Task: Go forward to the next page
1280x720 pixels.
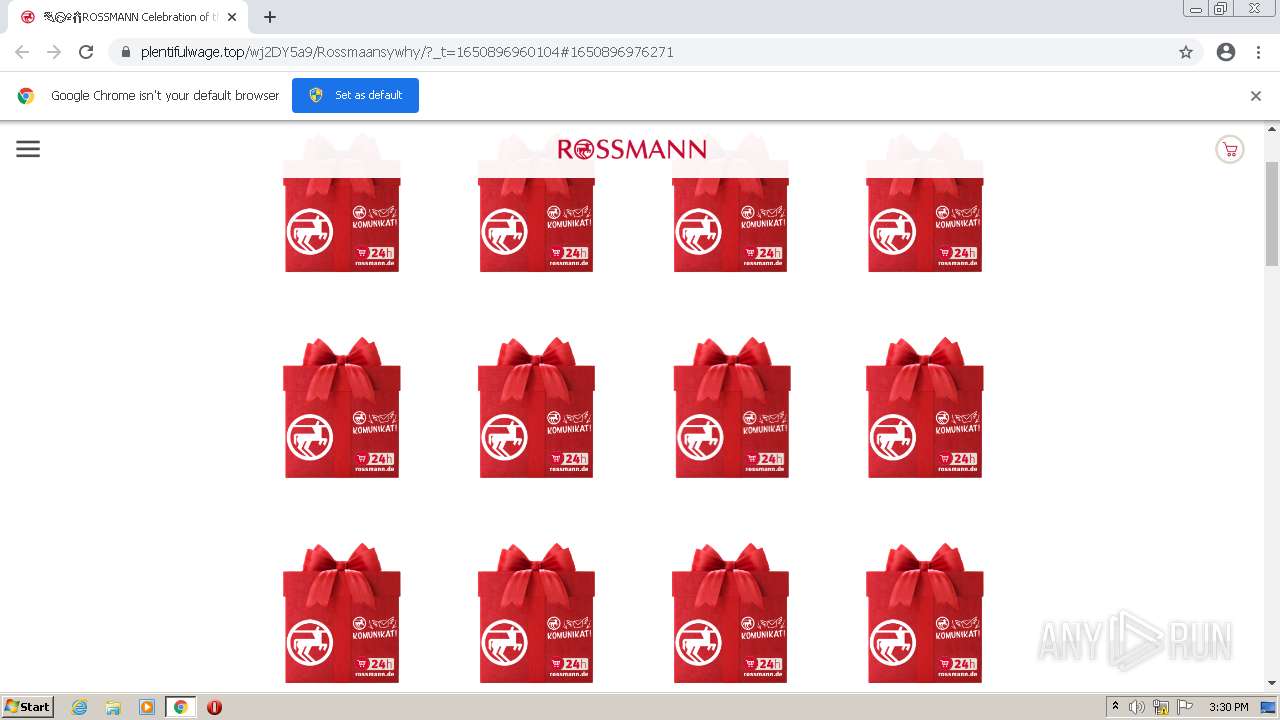Action: pyautogui.click(x=54, y=52)
